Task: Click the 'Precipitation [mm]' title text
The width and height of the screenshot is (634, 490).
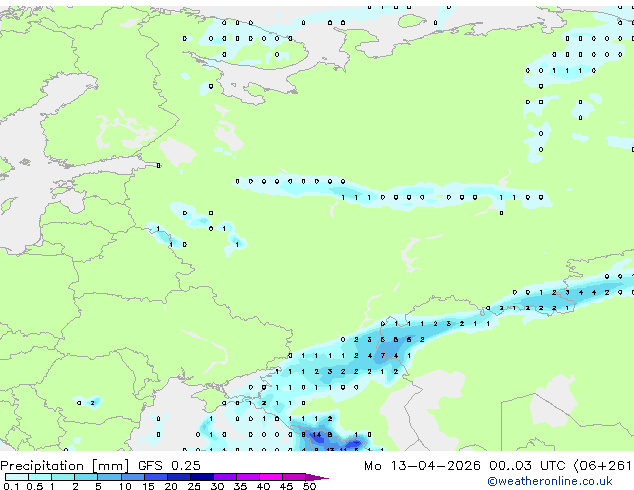Action: tap(65, 466)
